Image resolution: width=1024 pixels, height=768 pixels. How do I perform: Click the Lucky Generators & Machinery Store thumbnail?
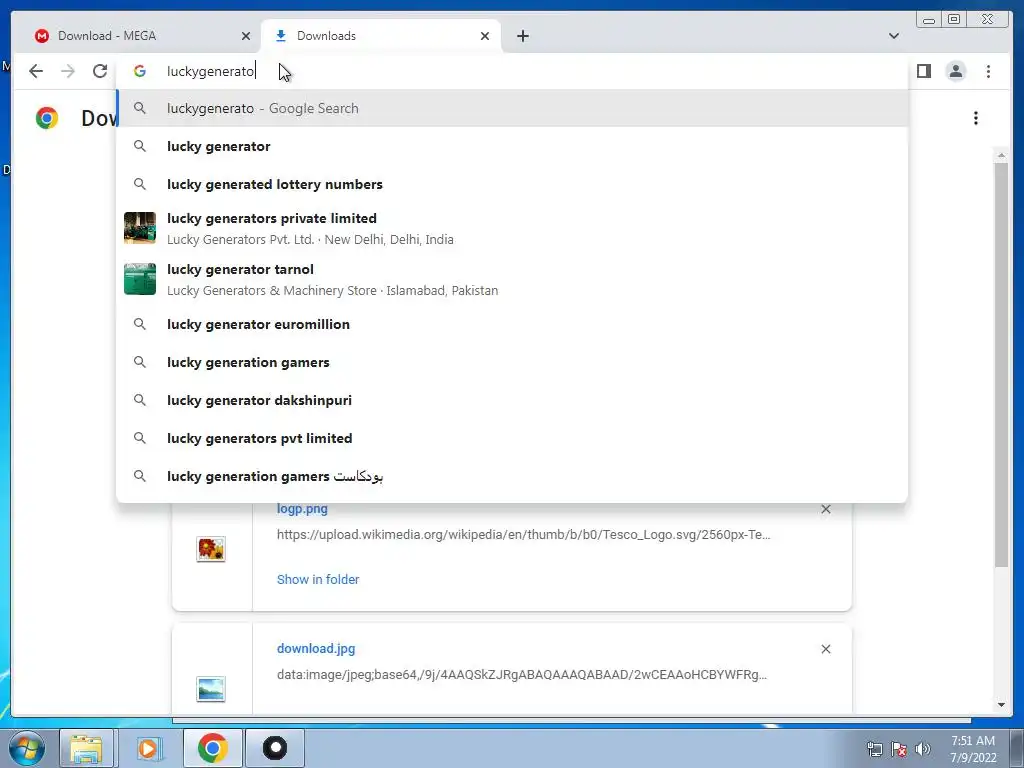[140, 279]
